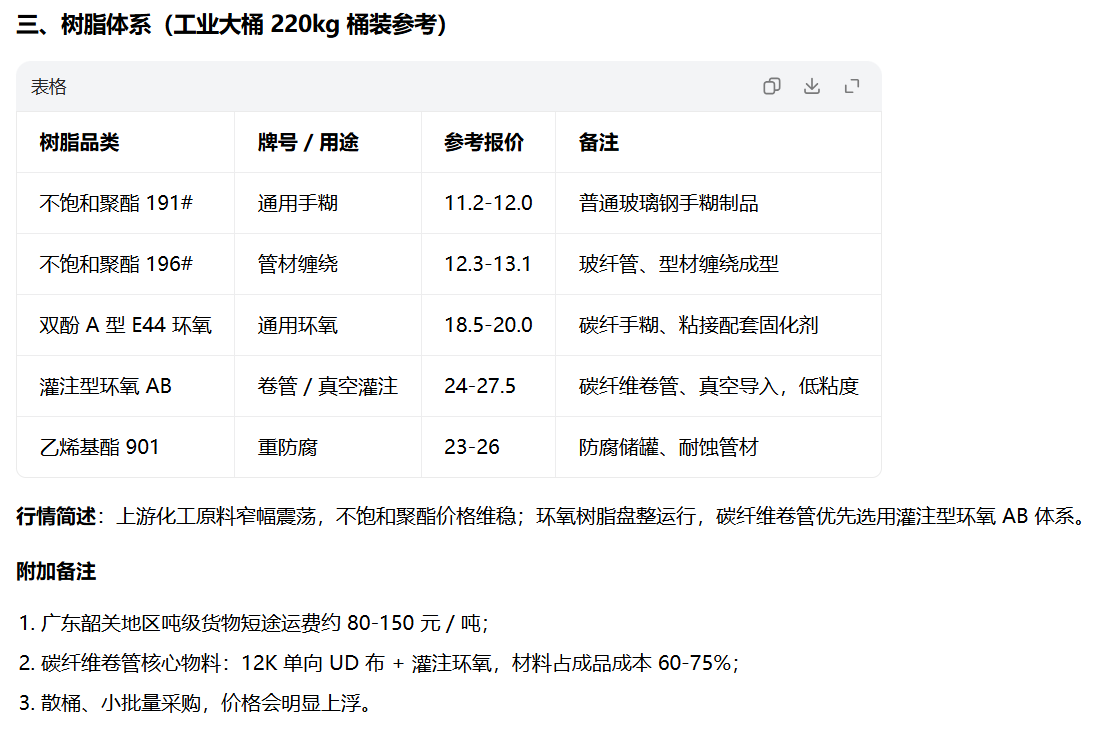Screen dimensions: 1099x735
Task: Click the 防腐储罐、耐蚀管材 remark
Action: pos(669,447)
